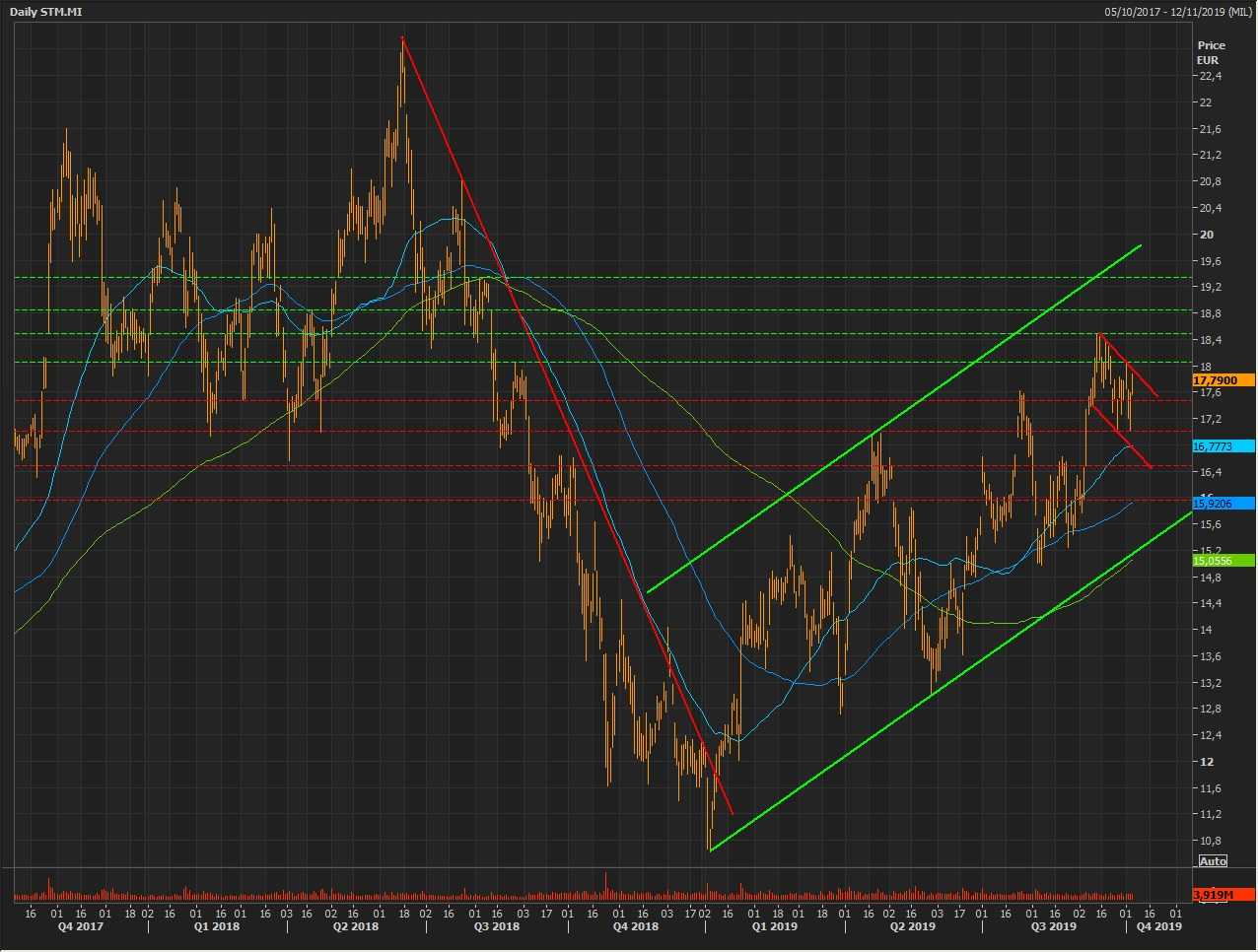Viewport: 1258px width, 952px height.
Task: Select the cyan 16,7773 moving average tag
Action: click(1222, 446)
